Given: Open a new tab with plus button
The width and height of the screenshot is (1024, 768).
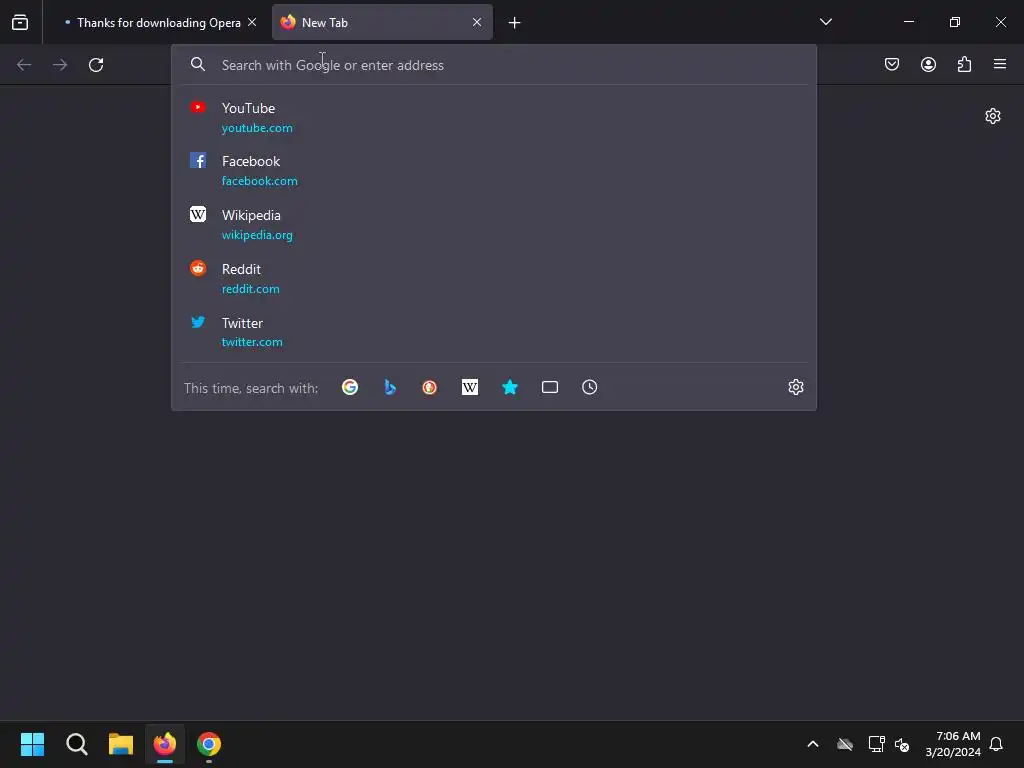Looking at the screenshot, I should tap(515, 23).
